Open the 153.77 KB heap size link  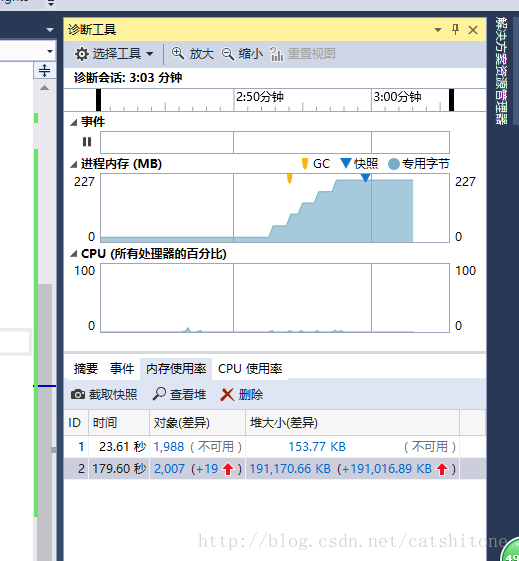point(317,447)
